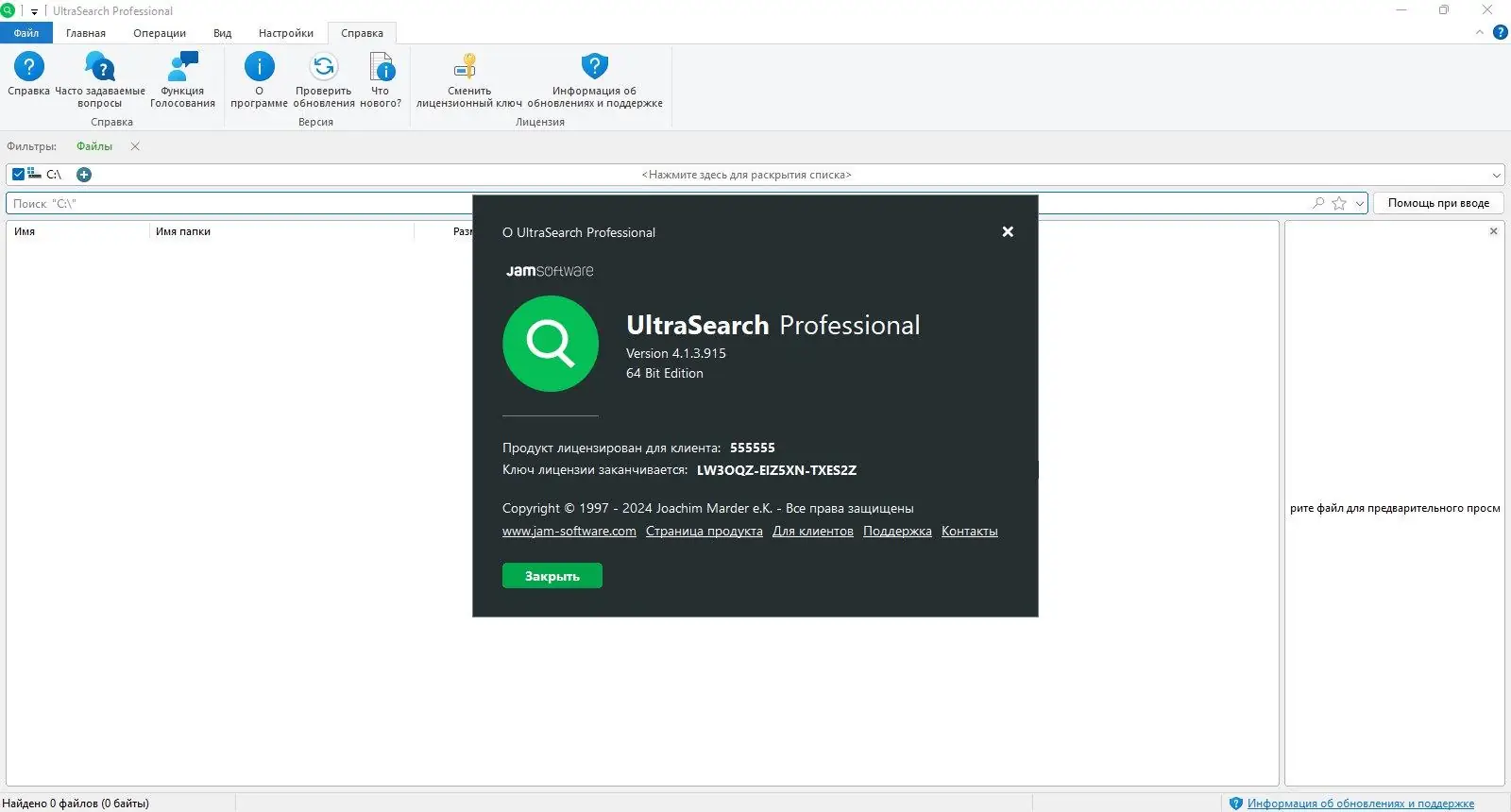
Task: Select the Справка ribbon tab
Action: (363, 33)
